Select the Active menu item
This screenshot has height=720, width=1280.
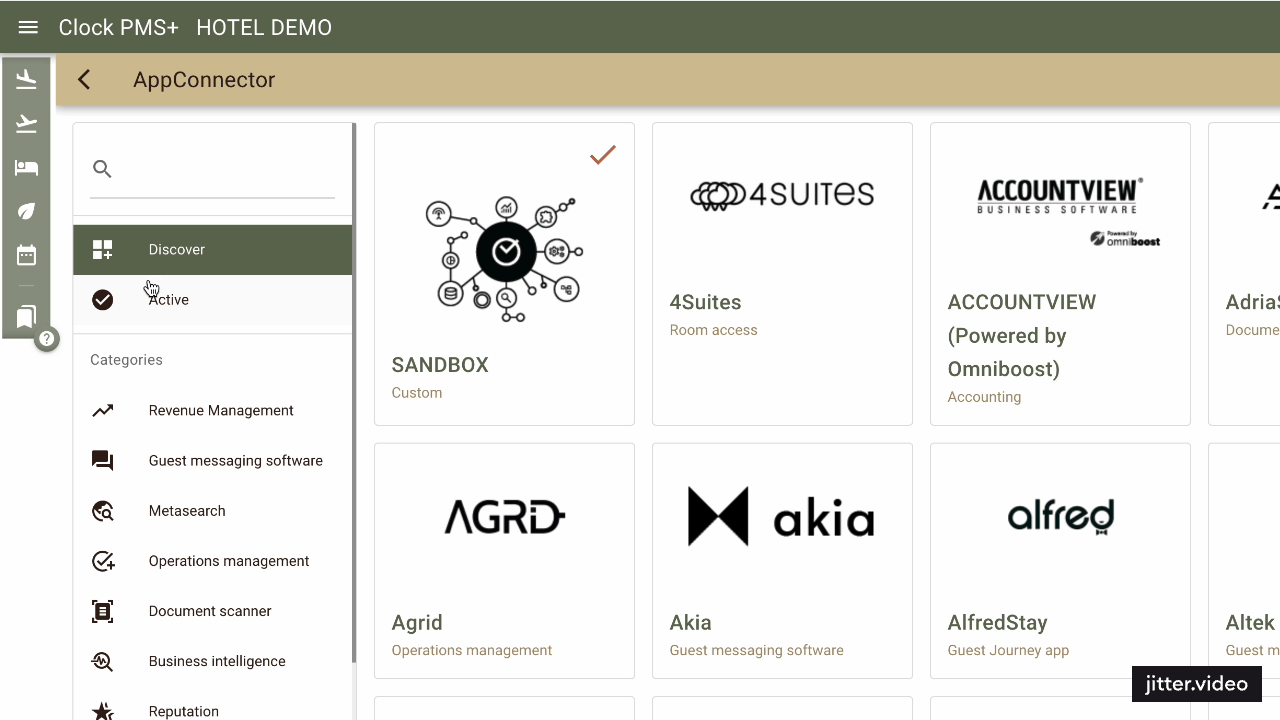pos(212,300)
